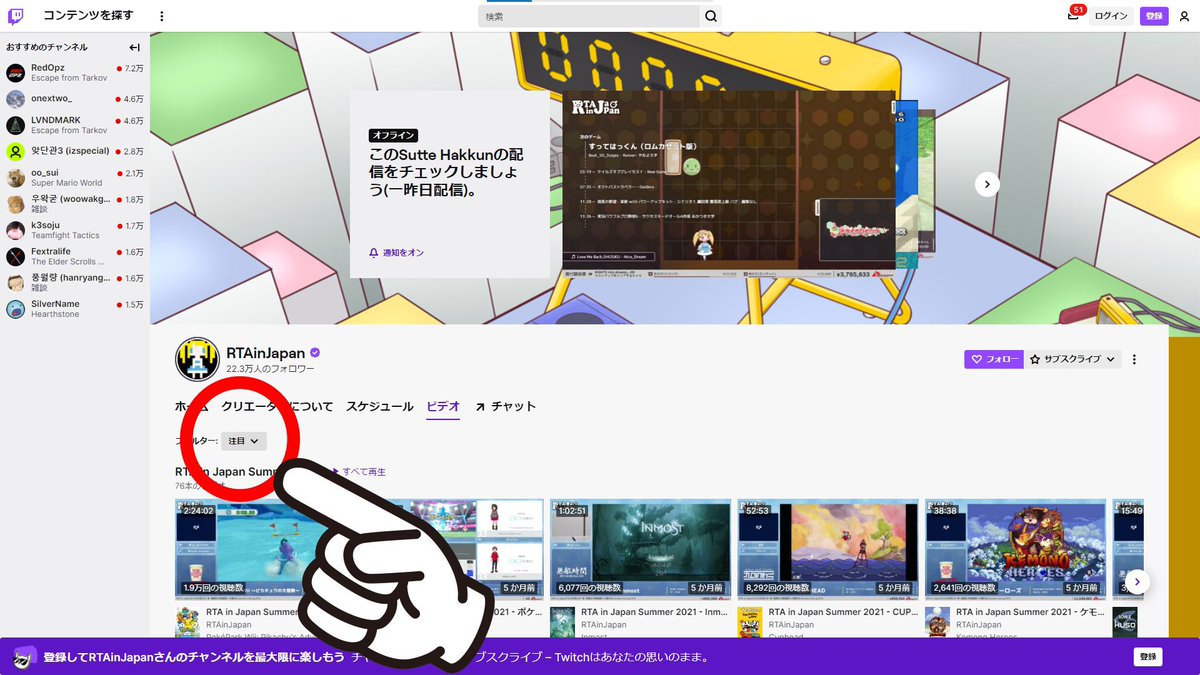Click the 登録 button in bottom banner
The image size is (1200, 675).
[1148, 657]
